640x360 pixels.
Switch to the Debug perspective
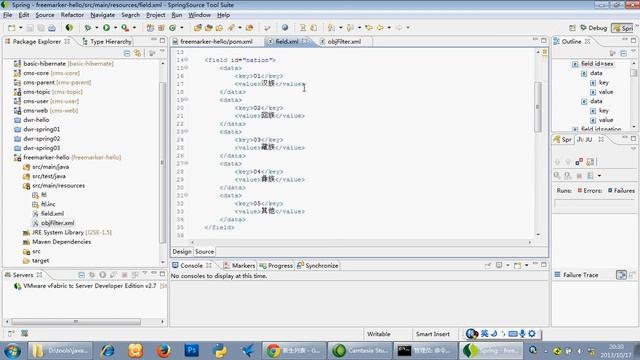pyautogui.click(x=593, y=28)
